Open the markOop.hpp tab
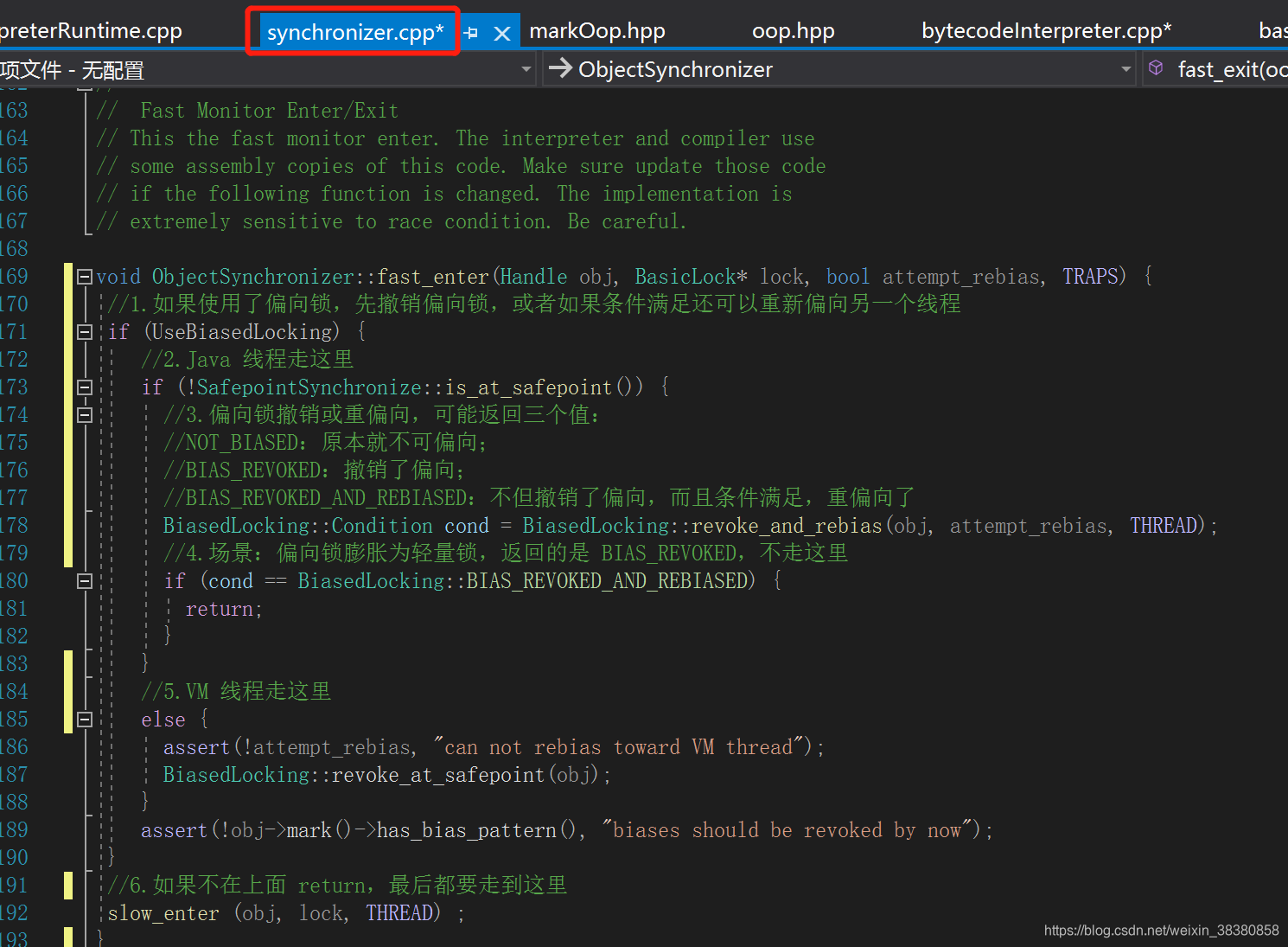The width and height of the screenshot is (1288, 947). pos(597,31)
